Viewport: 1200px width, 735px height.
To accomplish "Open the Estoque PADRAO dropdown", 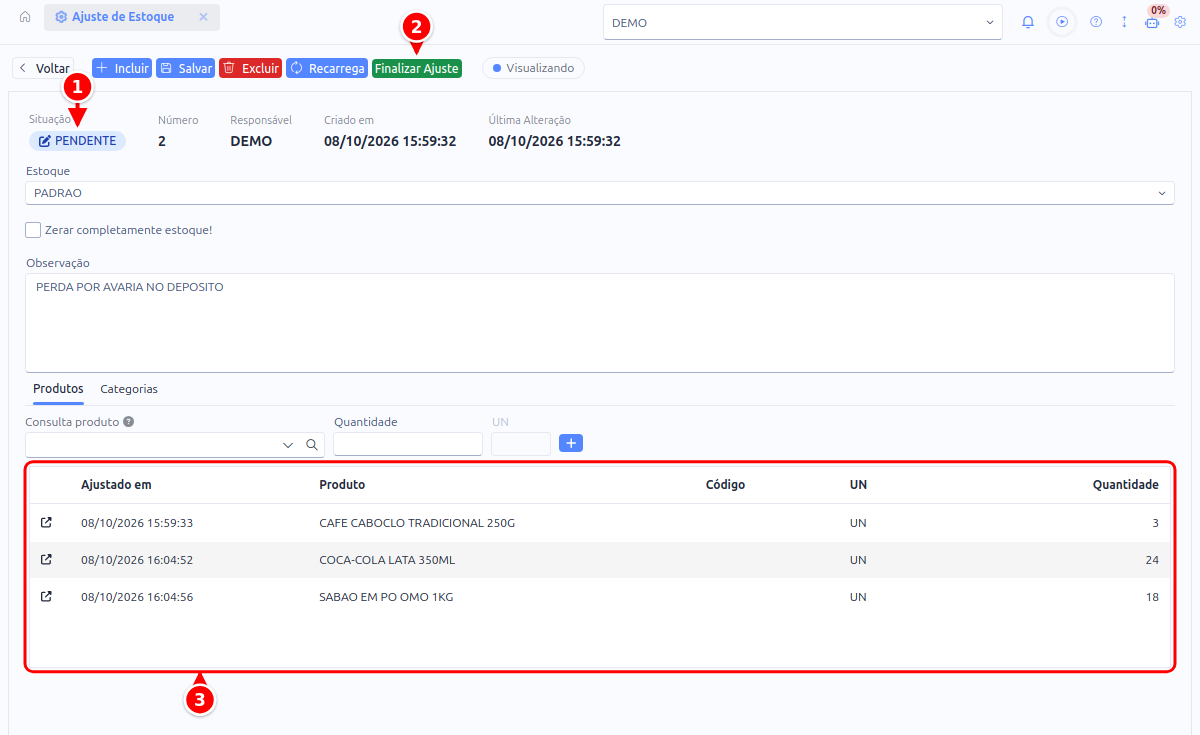I will tap(600, 193).
